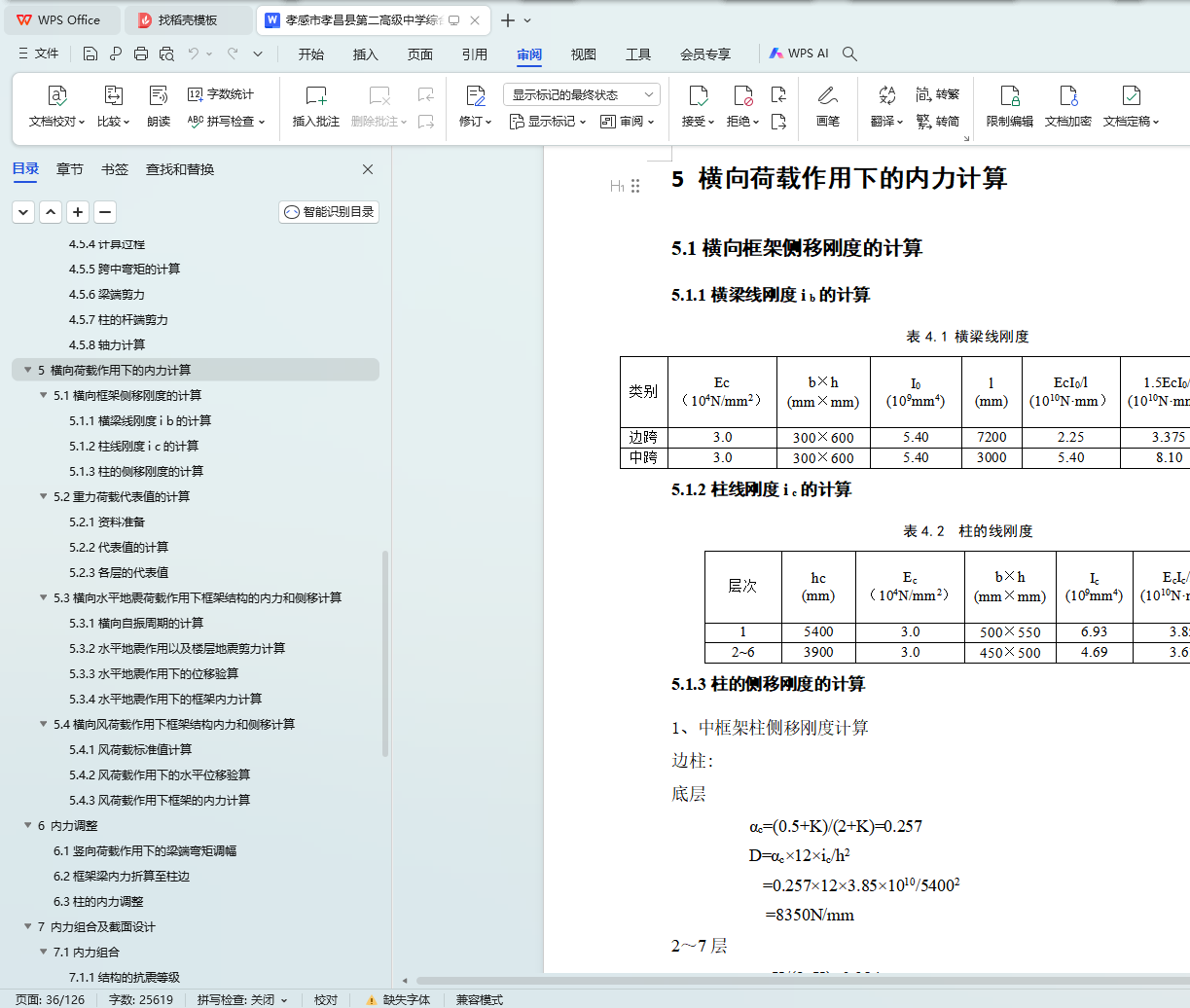Collapse the 6 内力调整 outline node

(27, 825)
